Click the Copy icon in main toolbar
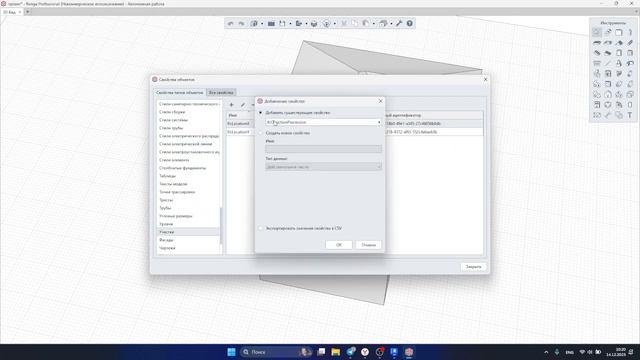The width and height of the screenshot is (640, 360). pos(354,24)
